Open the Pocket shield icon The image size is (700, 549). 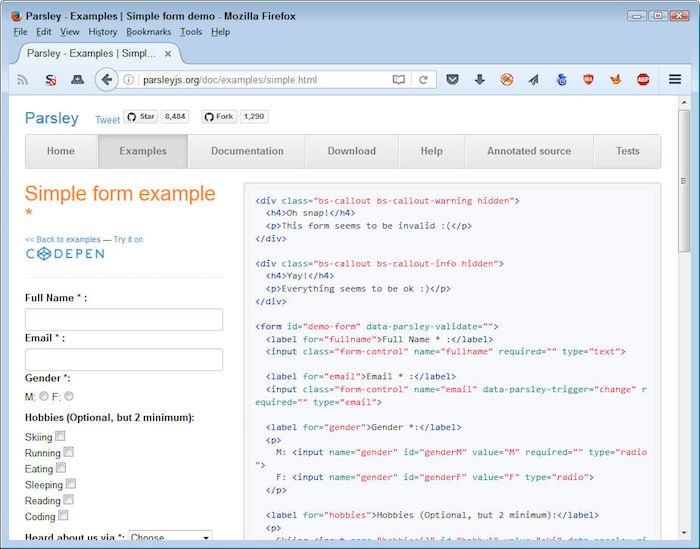coord(452,80)
